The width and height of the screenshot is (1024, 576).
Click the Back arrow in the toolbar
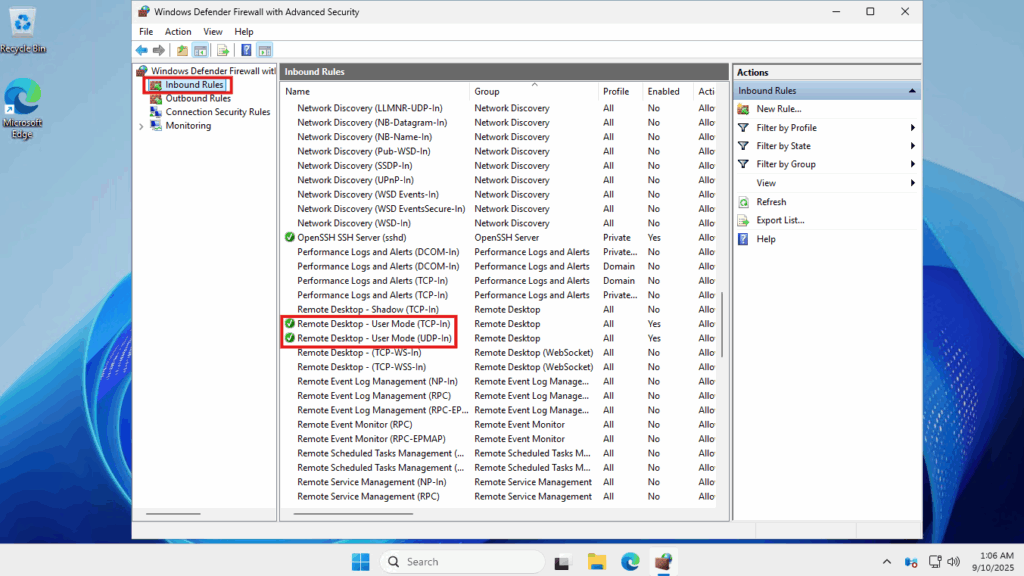click(x=141, y=50)
